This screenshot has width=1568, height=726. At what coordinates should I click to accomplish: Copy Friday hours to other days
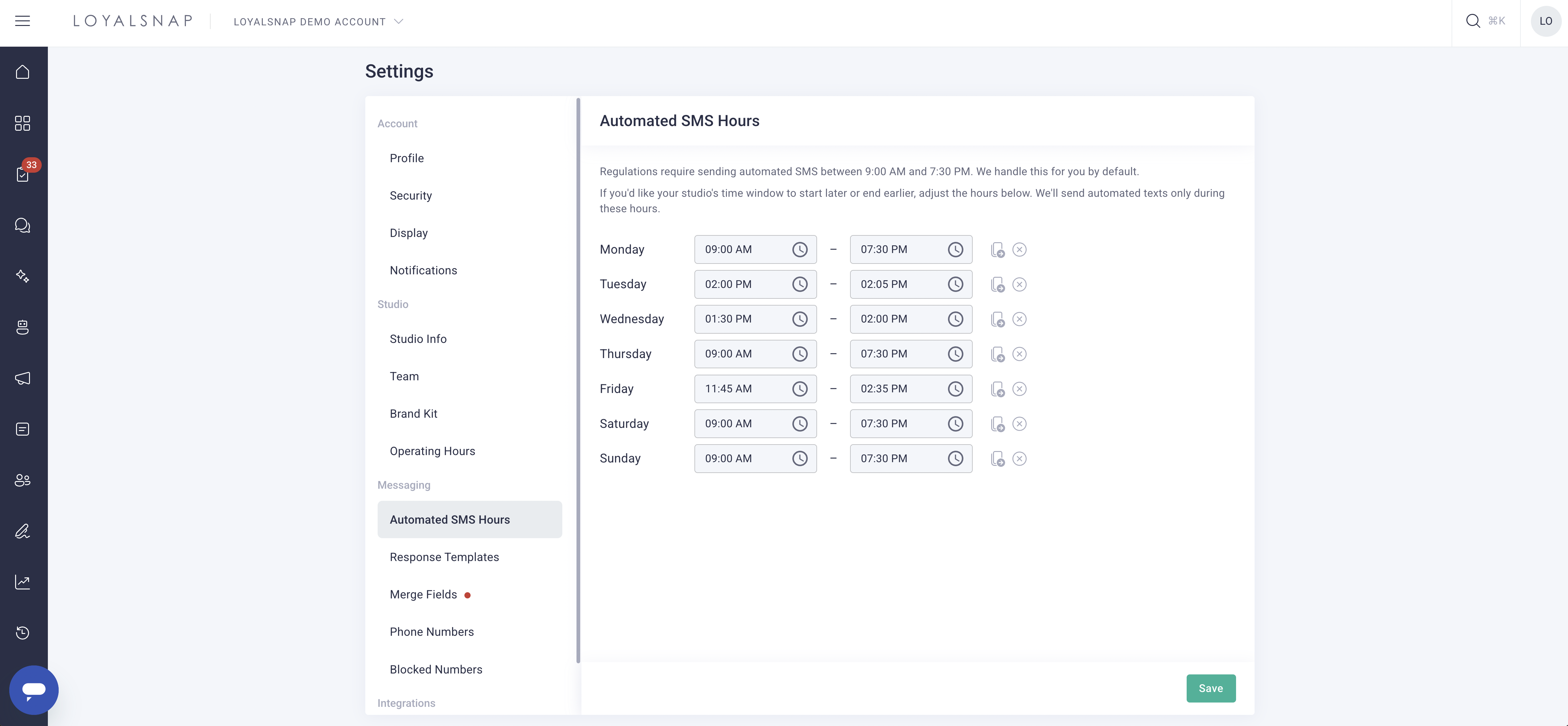(x=997, y=389)
